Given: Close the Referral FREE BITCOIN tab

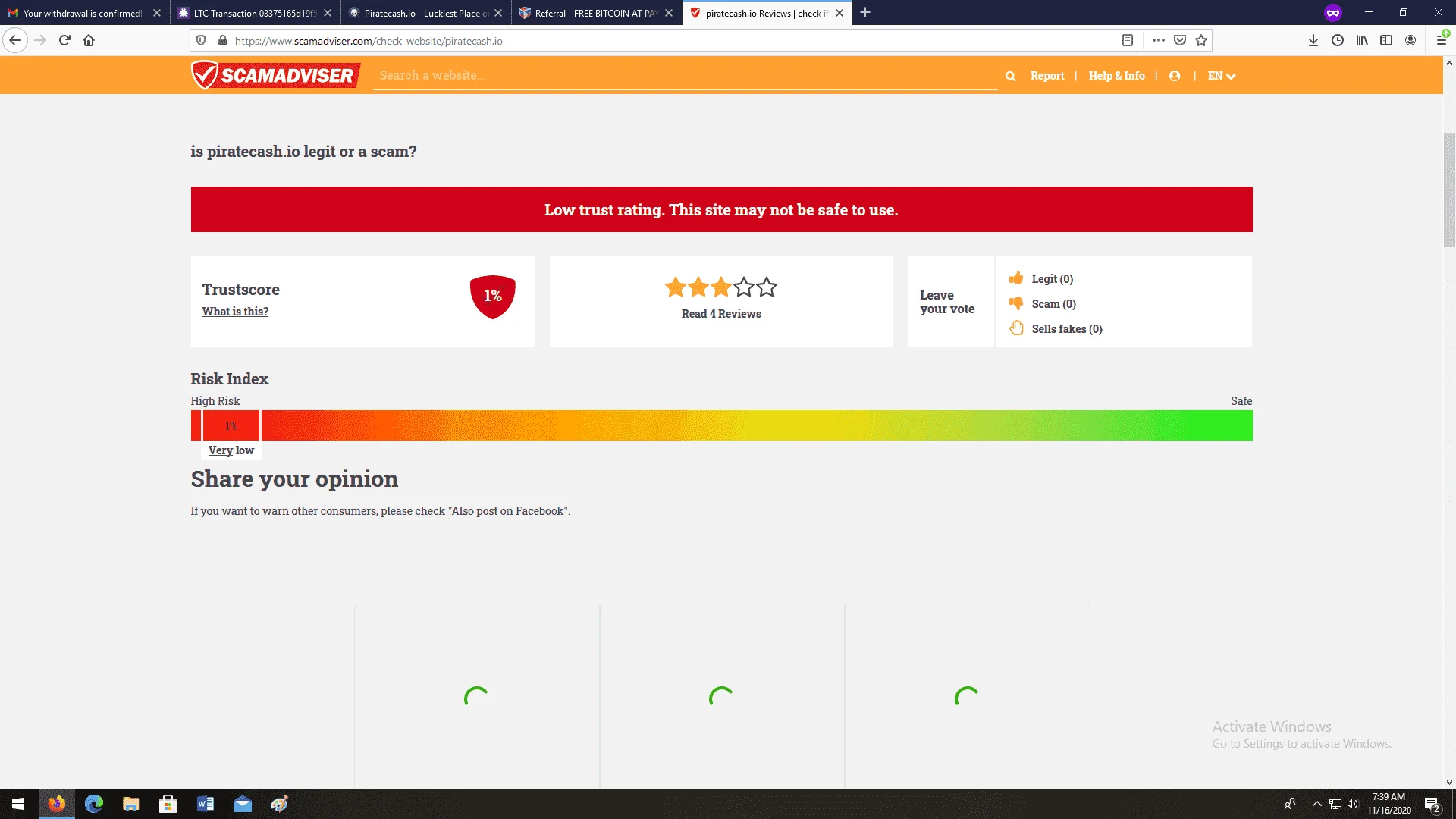Looking at the screenshot, I should [x=669, y=13].
